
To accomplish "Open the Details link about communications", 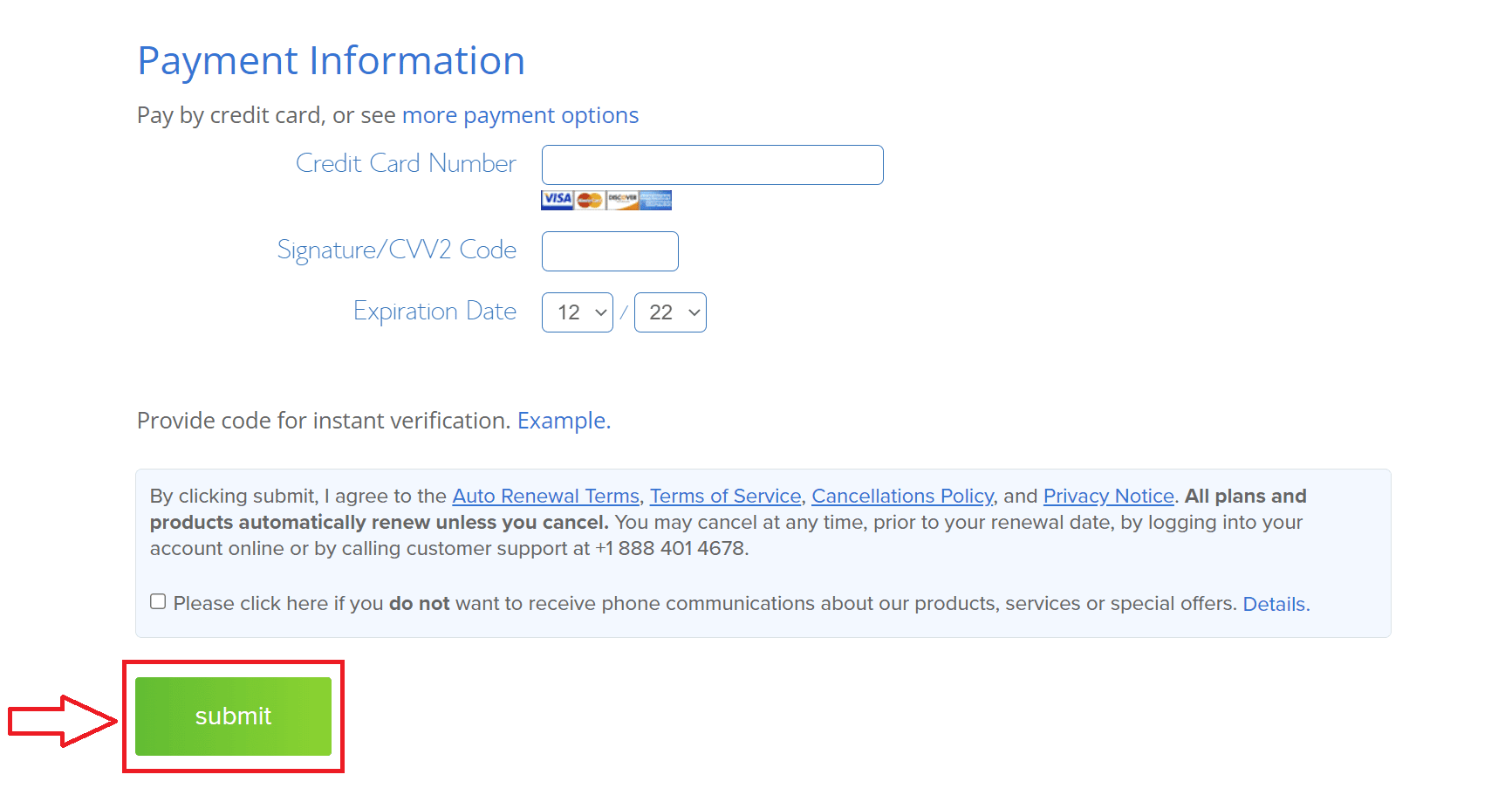I will click(1276, 604).
